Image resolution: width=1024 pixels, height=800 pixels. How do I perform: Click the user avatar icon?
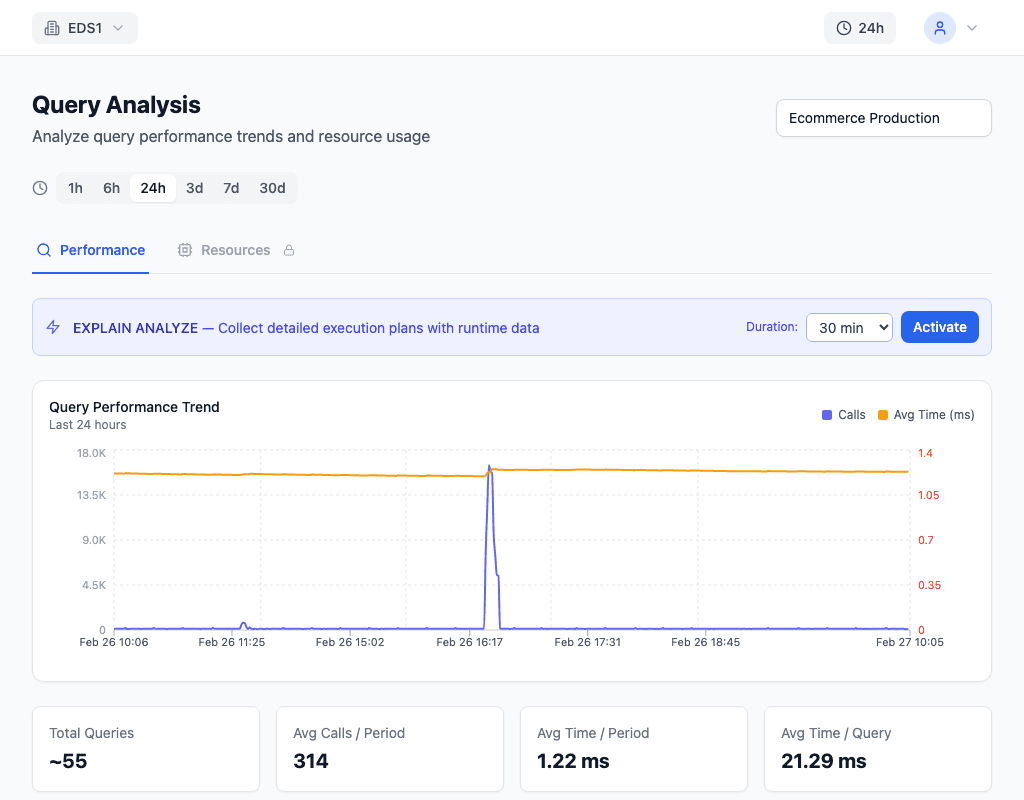tap(939, 28)
